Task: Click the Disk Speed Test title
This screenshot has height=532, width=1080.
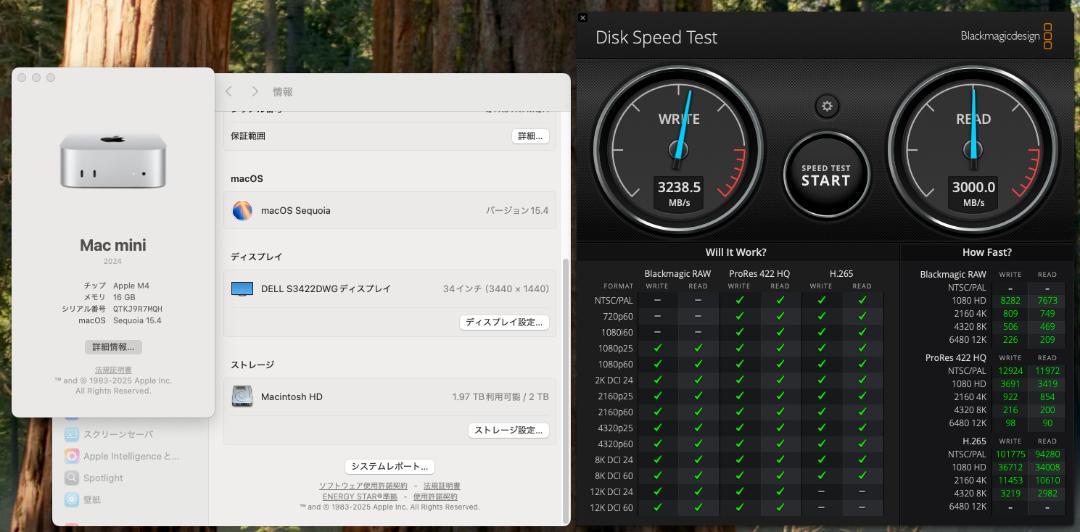Action: point(656,37)
